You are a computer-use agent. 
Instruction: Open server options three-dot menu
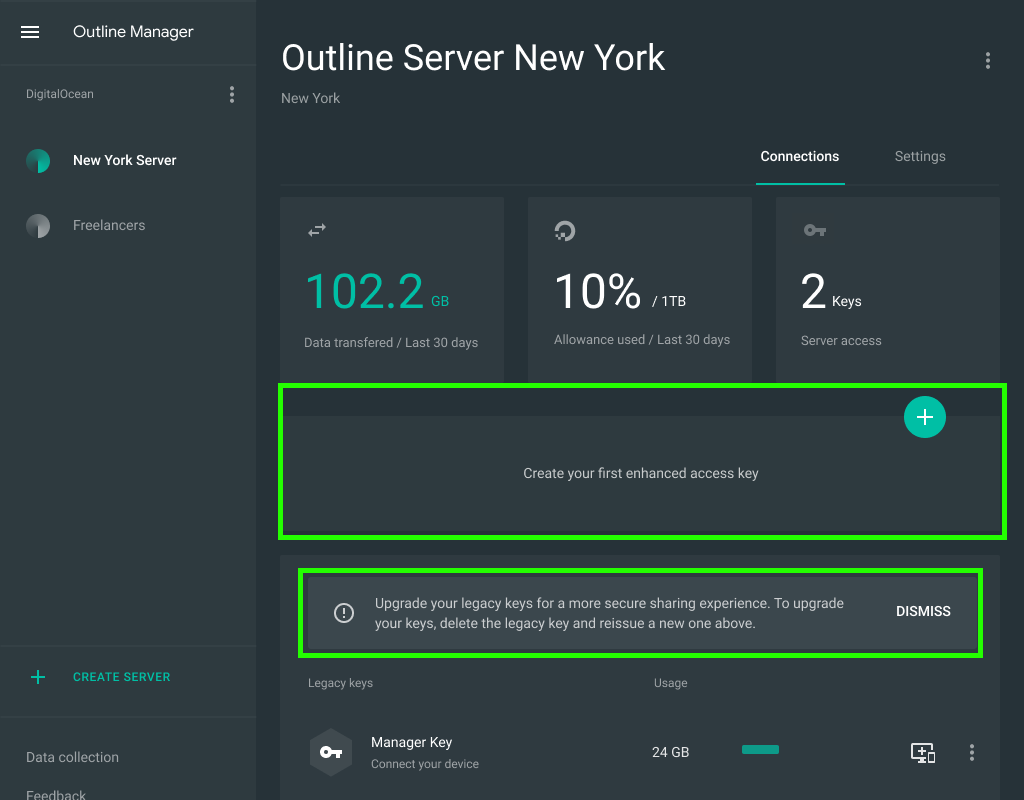coord(987,61)
